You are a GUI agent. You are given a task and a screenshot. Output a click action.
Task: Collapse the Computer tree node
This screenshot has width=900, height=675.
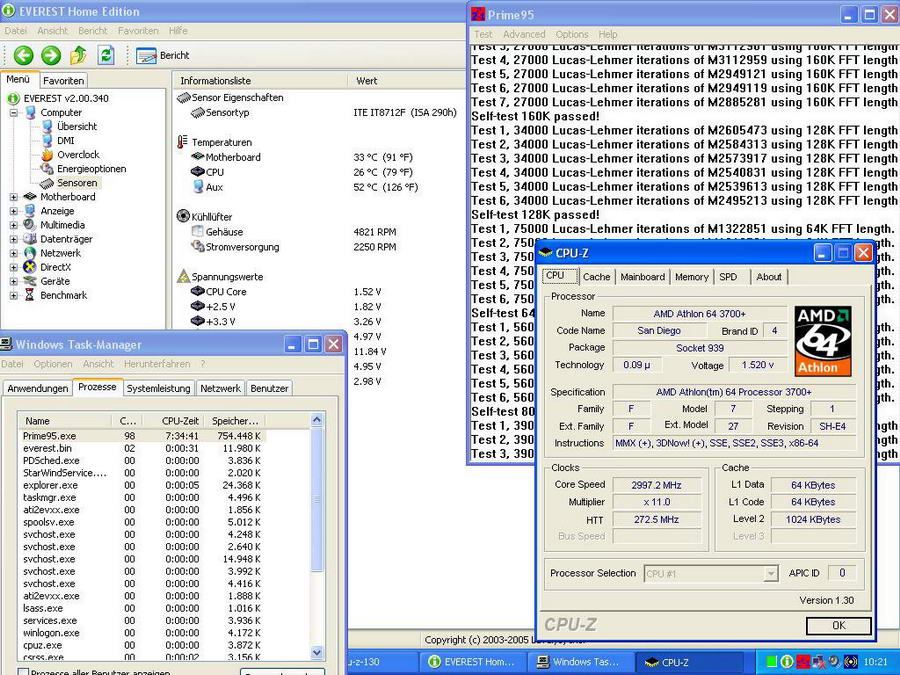pos(14,113)
